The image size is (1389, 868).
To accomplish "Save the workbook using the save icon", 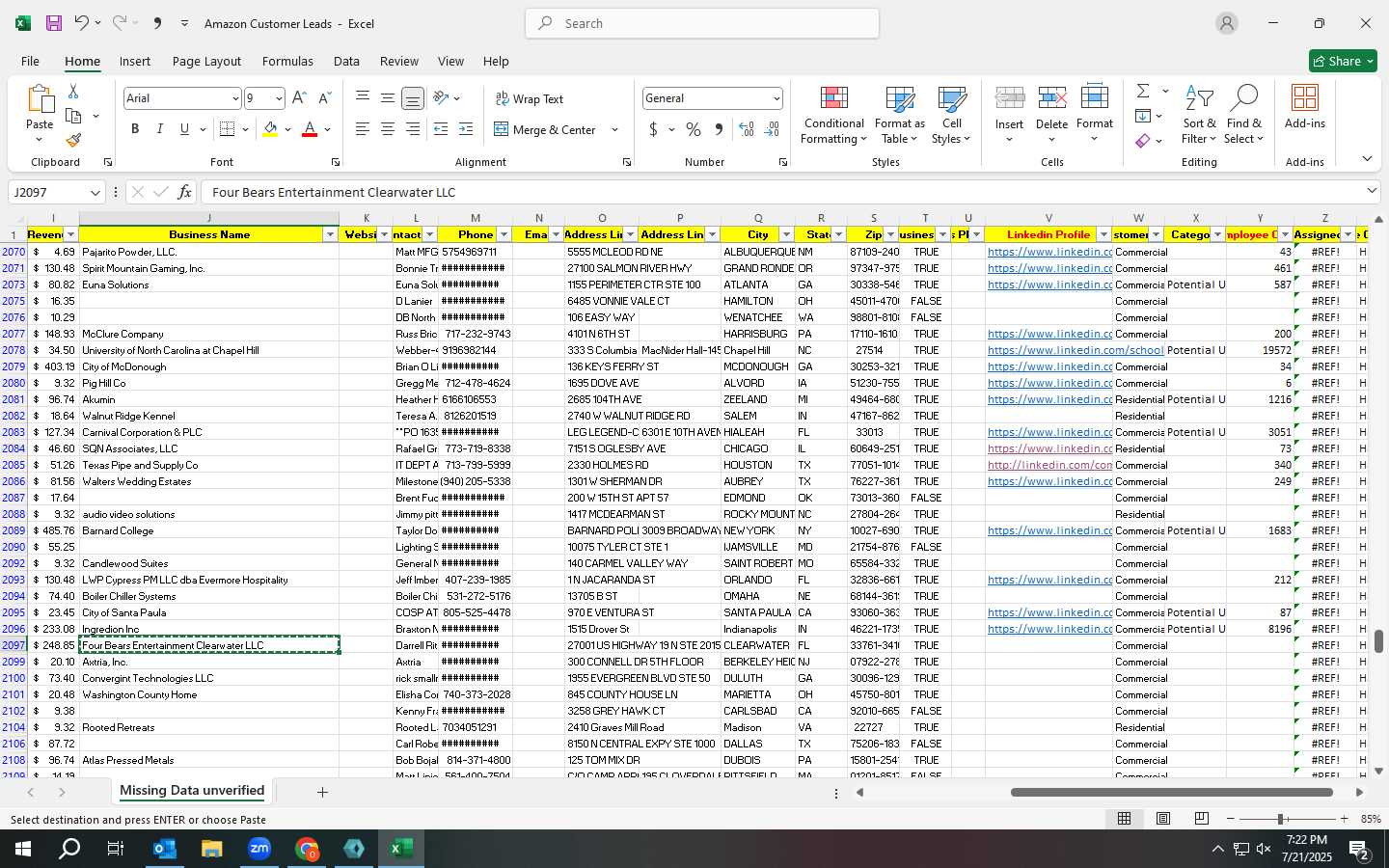I will (54, 23).
